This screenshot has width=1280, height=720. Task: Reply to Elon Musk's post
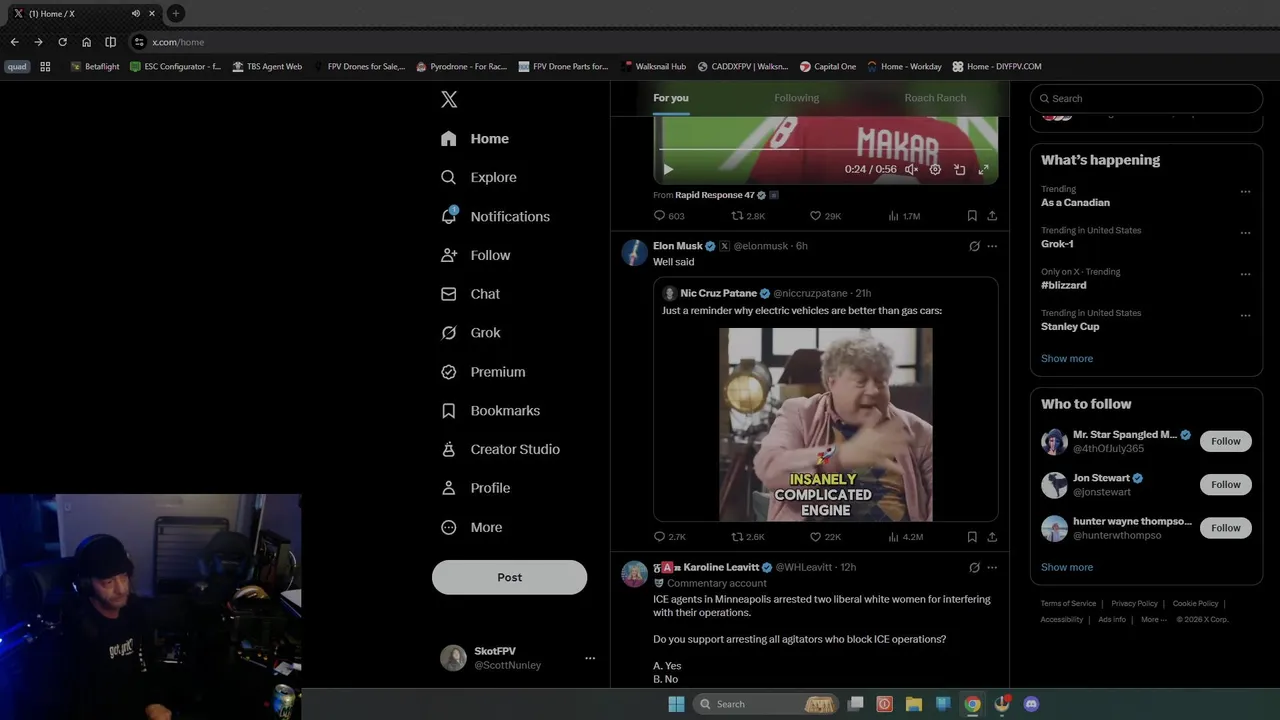click(x=669, y=537)
